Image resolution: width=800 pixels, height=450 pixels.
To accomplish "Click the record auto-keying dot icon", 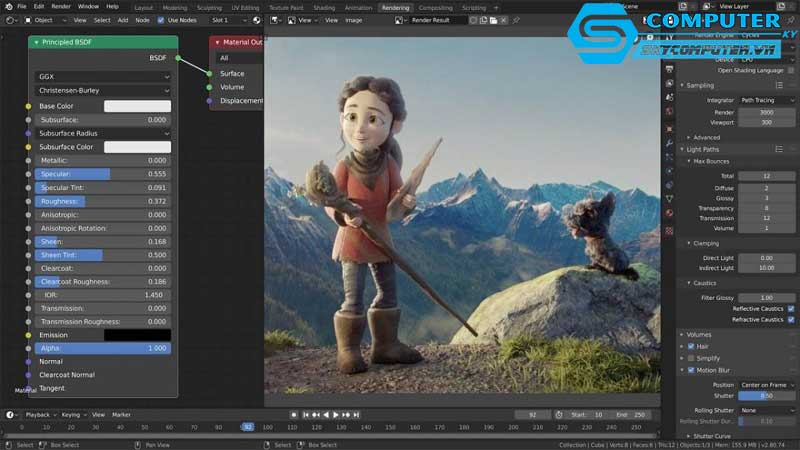I will coord(293,414).
